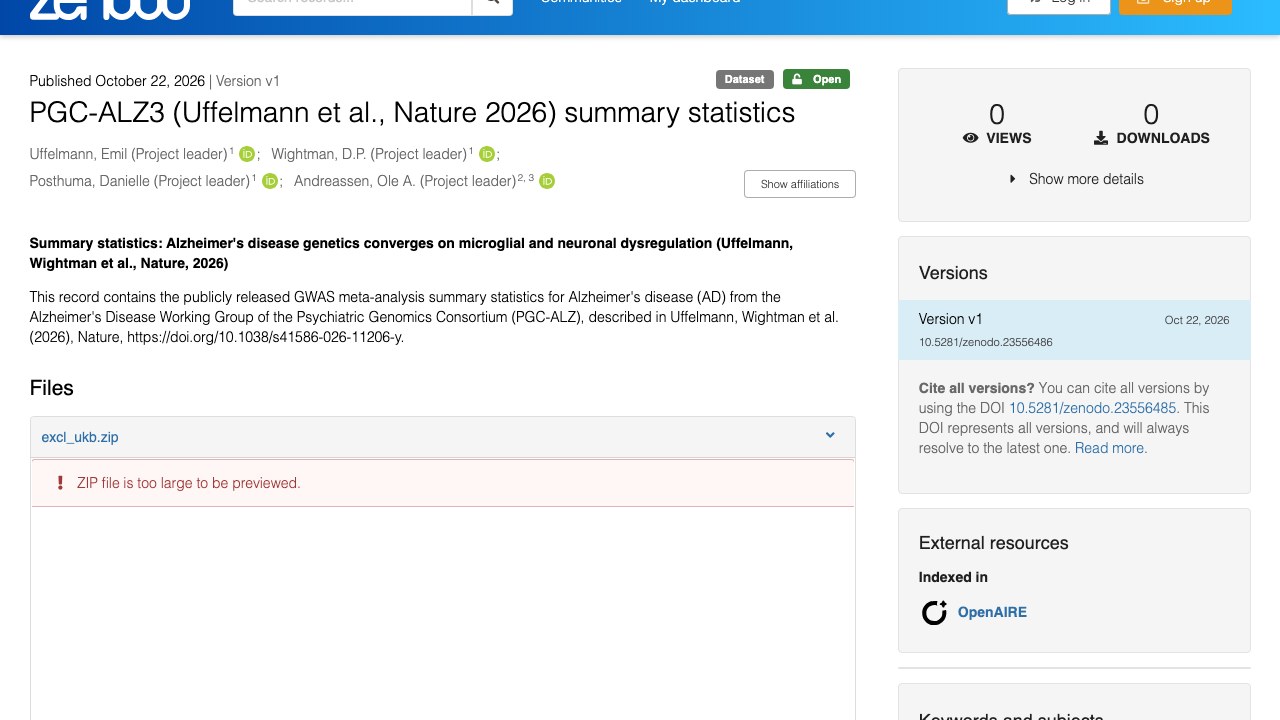Click the red exclamation warning icon

pos(60,483)
